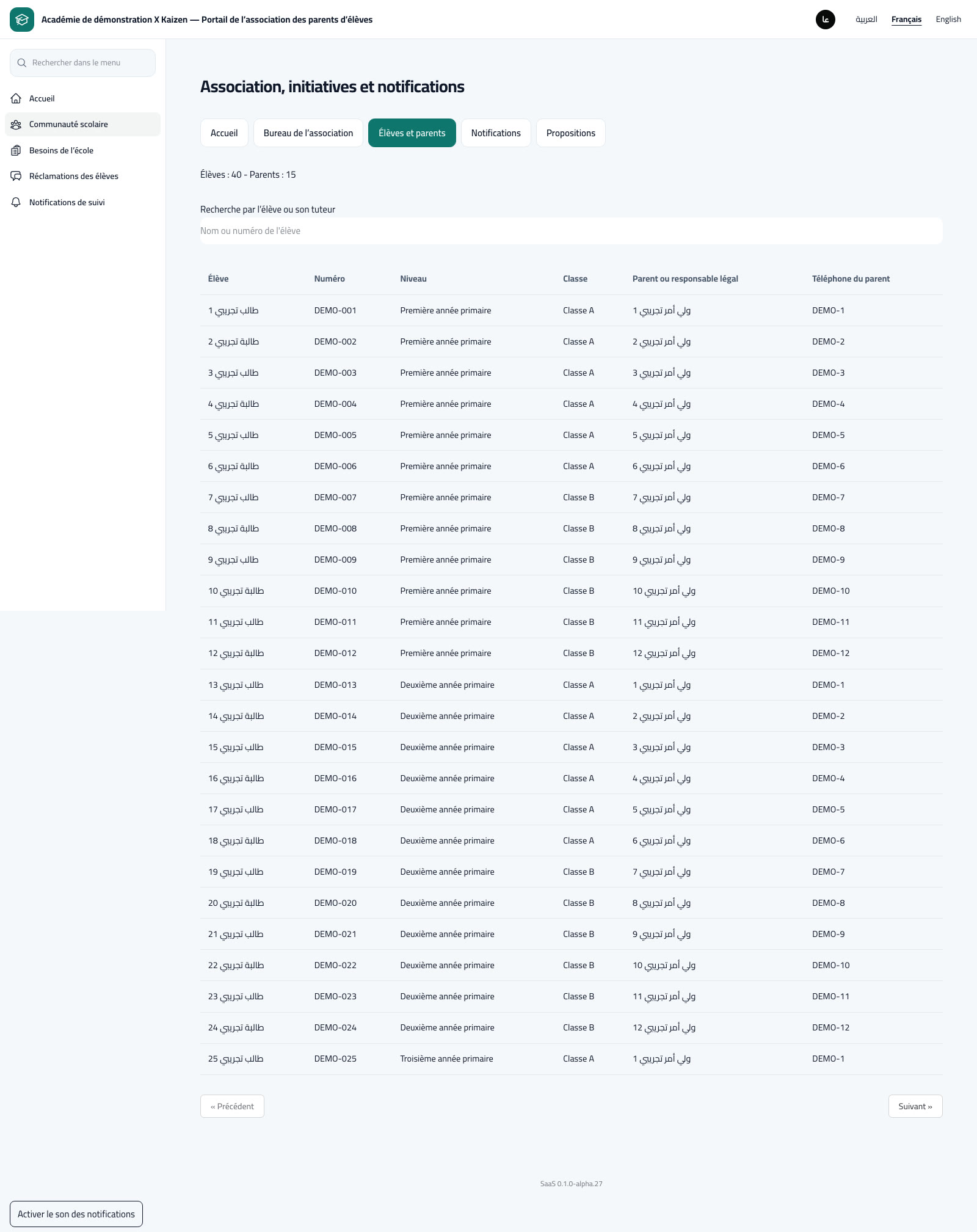
Task: Click student number DEMO-013
Action: click(x=335, y=685)
